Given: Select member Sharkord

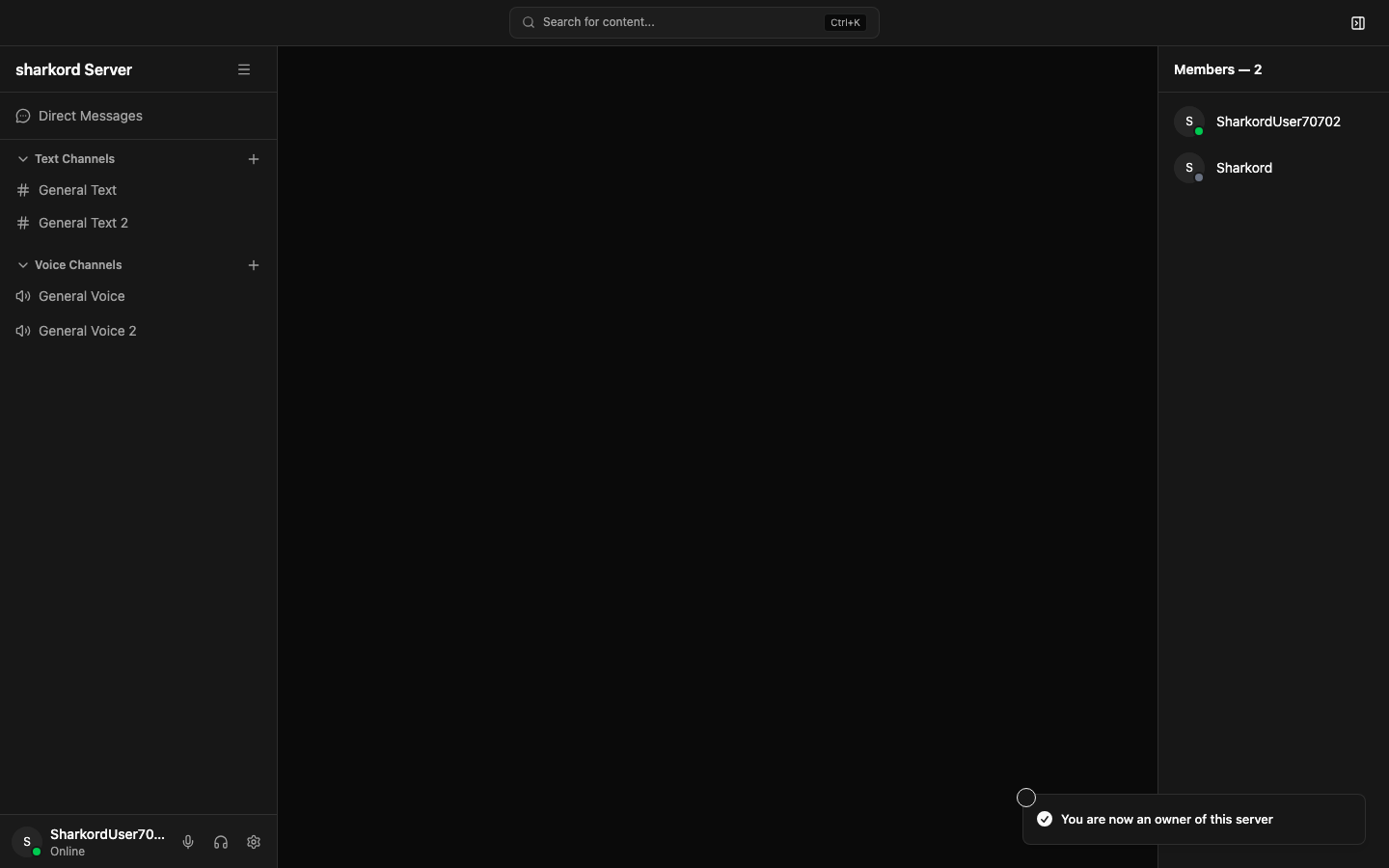Looking at the screenshot, I should (1273, 168).
